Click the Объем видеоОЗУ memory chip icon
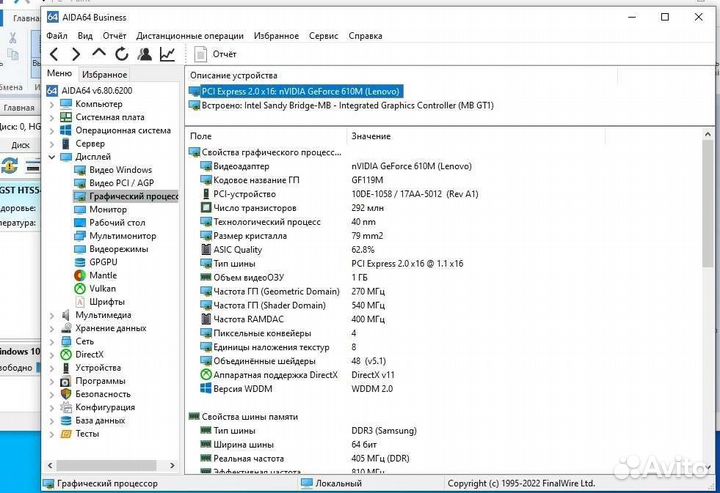 (206, 278)
